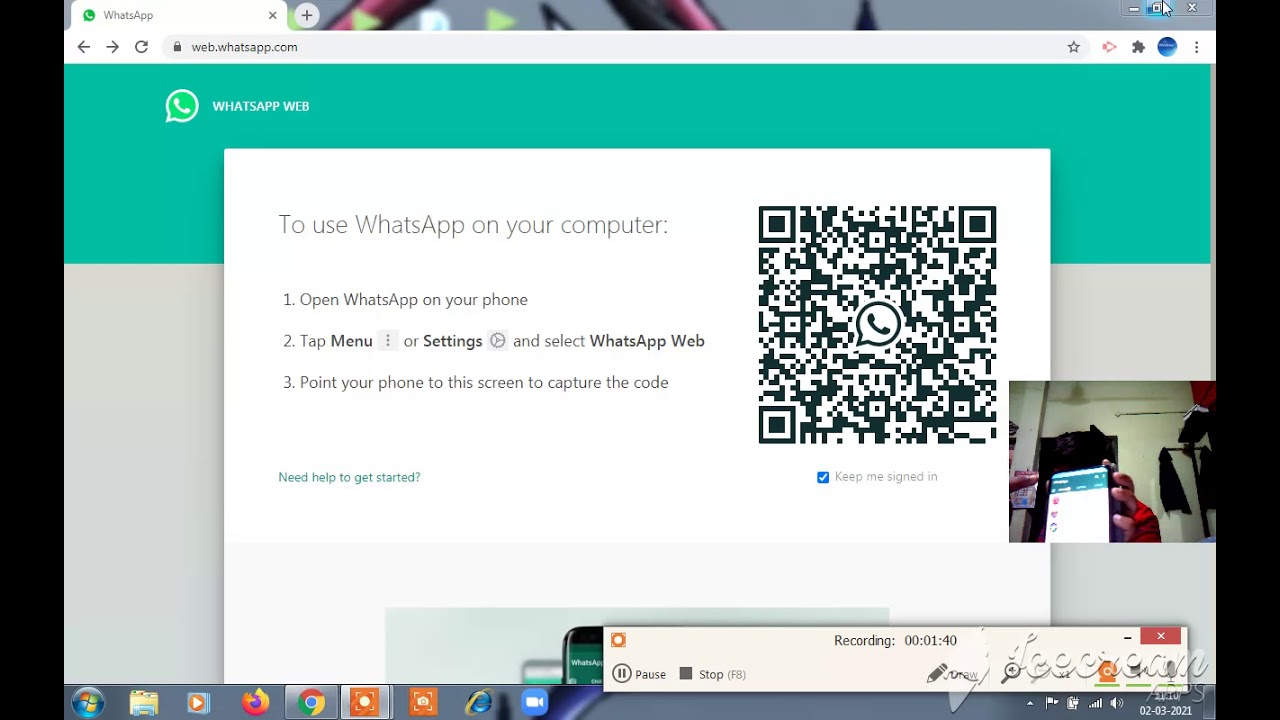Click the Settings gear icon in step 2
Image resolution: width=1280 pixels, height=720 pixels.
coord(497,341)
